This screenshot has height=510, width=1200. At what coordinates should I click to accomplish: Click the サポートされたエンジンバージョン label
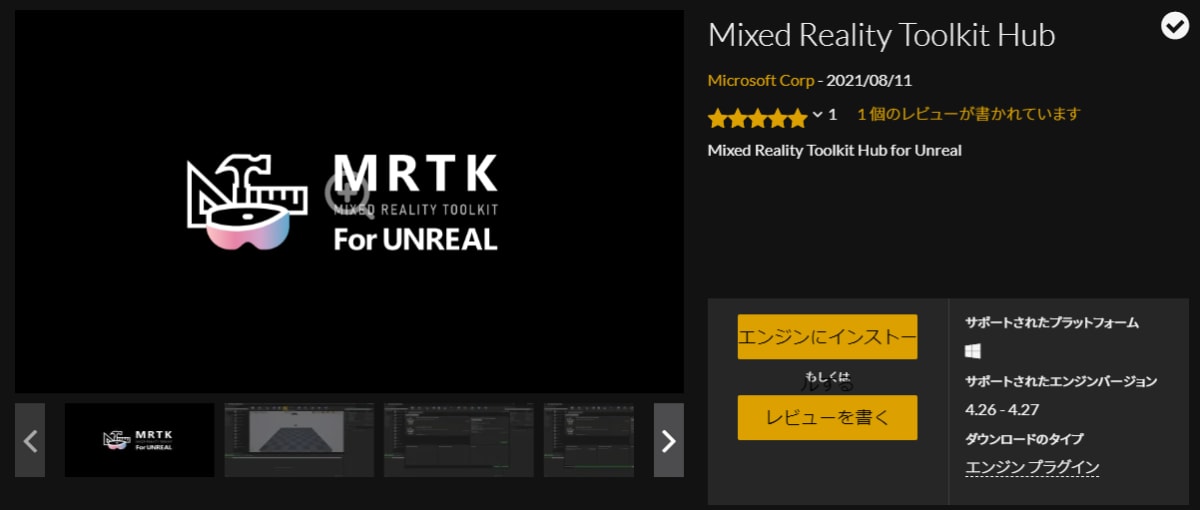[x=1061, y=381]
